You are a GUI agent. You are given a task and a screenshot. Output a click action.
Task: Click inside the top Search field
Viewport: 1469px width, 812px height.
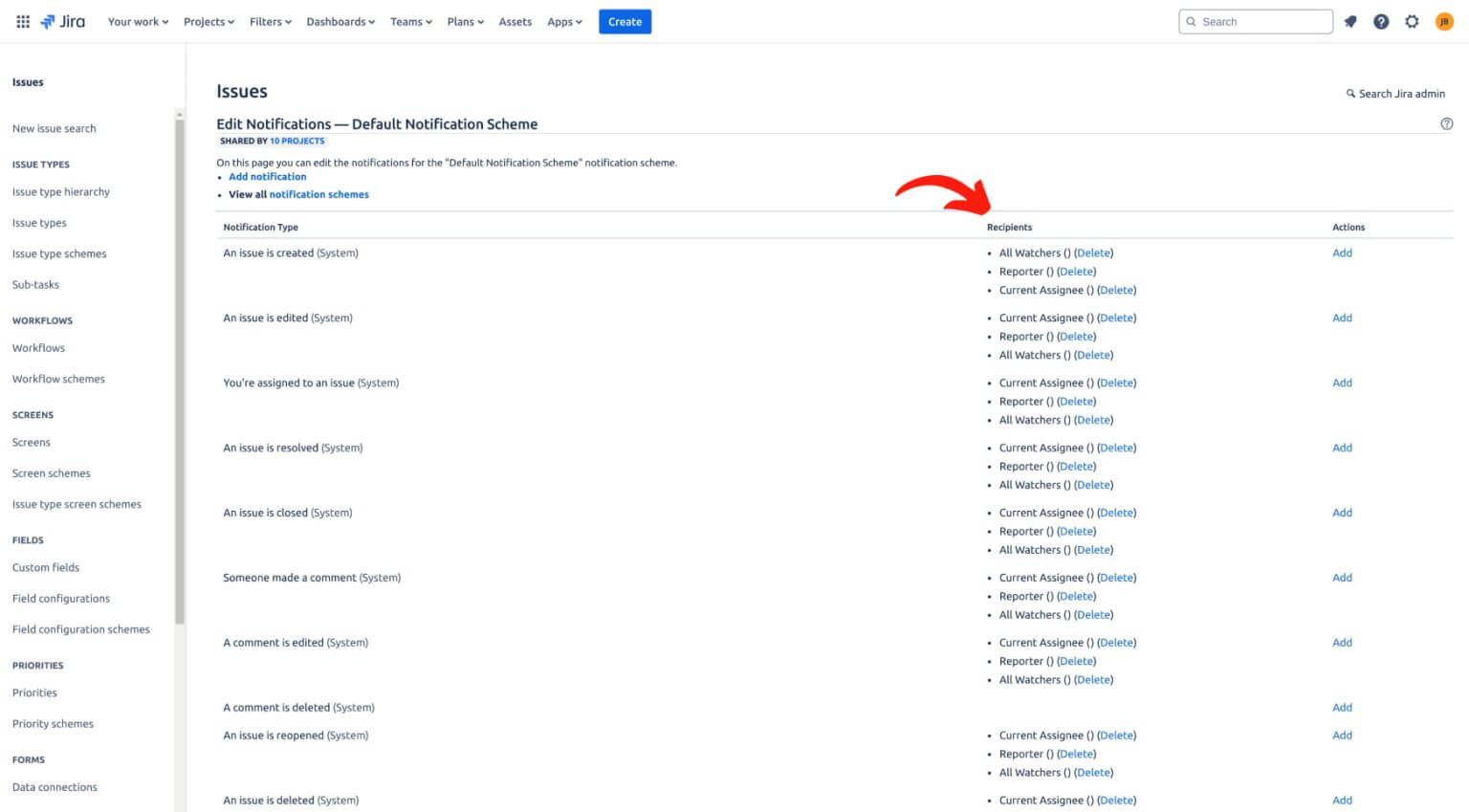pyautogui.click(x=1256, y=21)
